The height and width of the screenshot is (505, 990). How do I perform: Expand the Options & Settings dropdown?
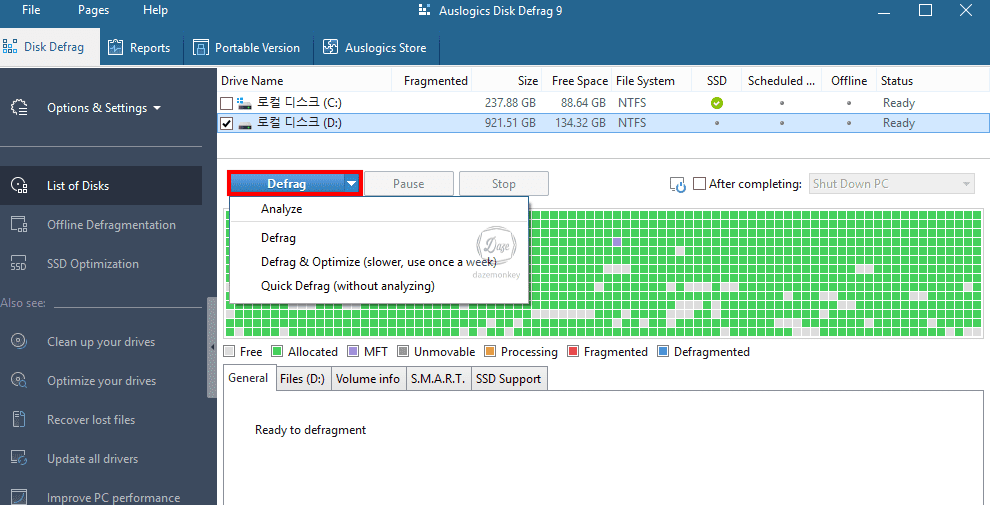[157, 108]
